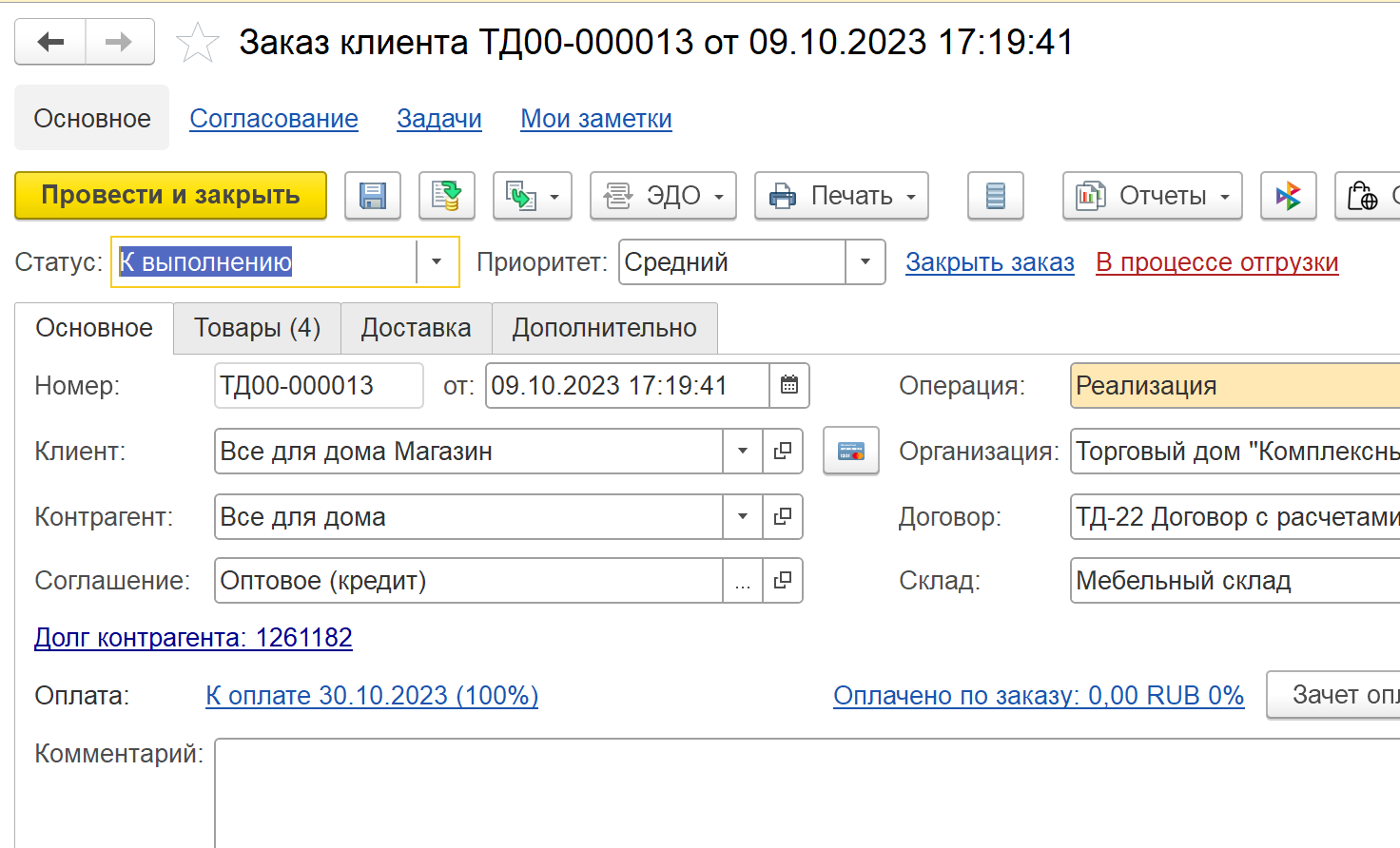Viewport: 1400px width, 848px height.
Task: Click the Организация field Торговый дом
Action: pyautogui.click(x=1235, y=452)
